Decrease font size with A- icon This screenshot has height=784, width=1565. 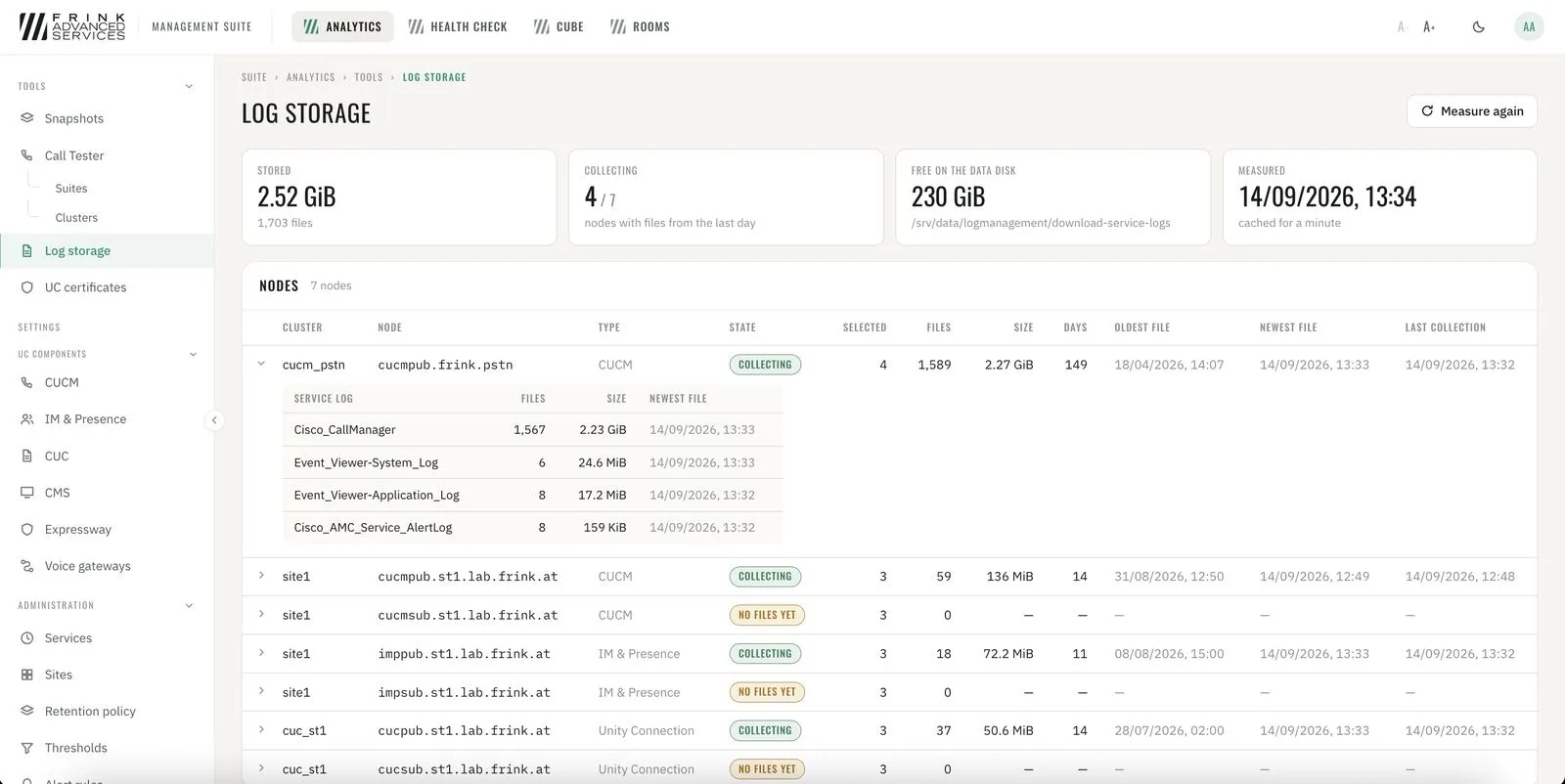click(1402, 27)
